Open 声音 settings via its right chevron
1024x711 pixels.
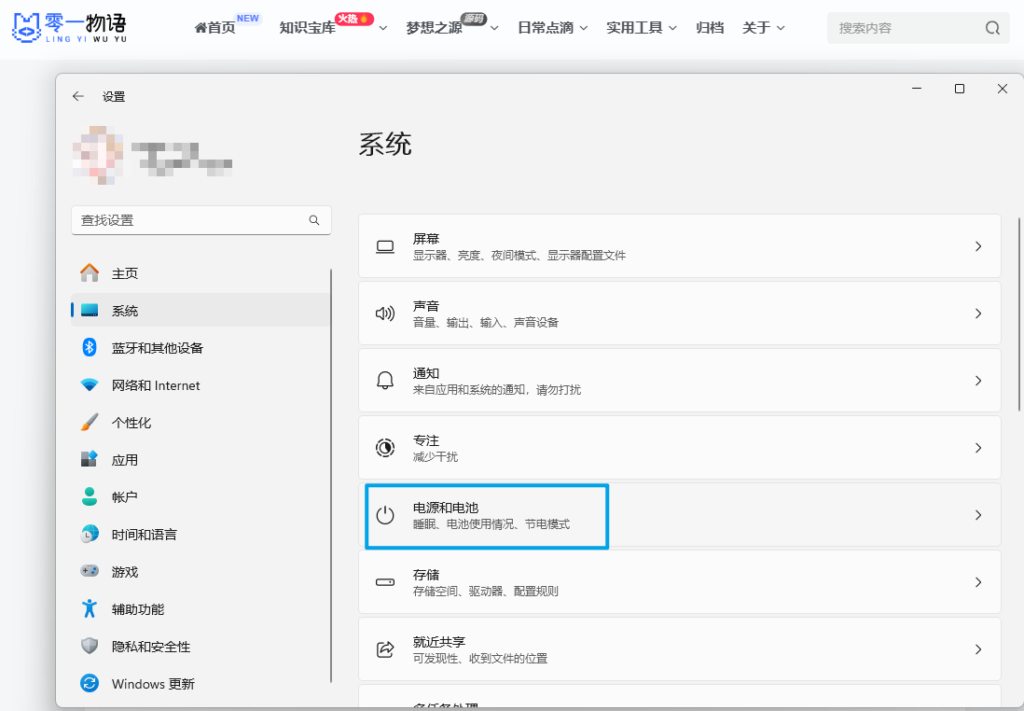pyautogui.click(x=978, y=313)
